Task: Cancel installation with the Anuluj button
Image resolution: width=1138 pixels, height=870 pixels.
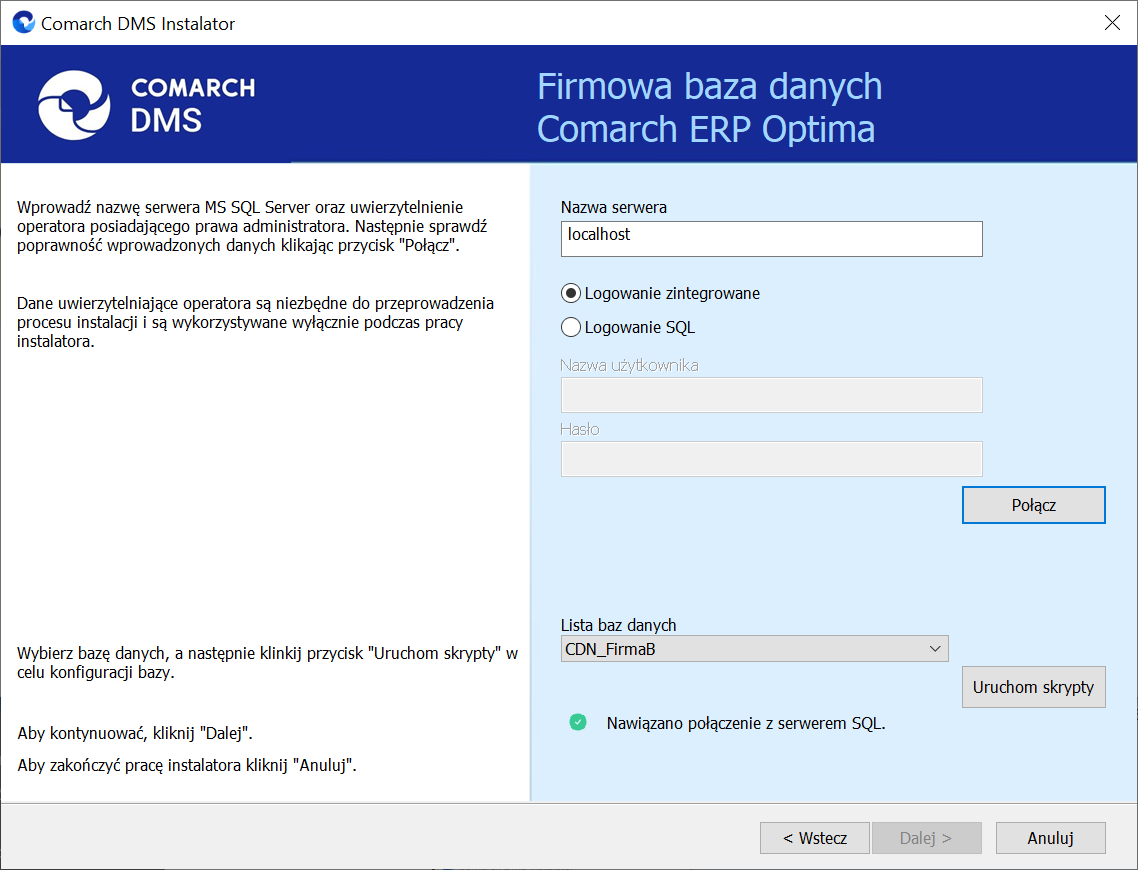Action: pyautogui.click(x=1050, y=838)
